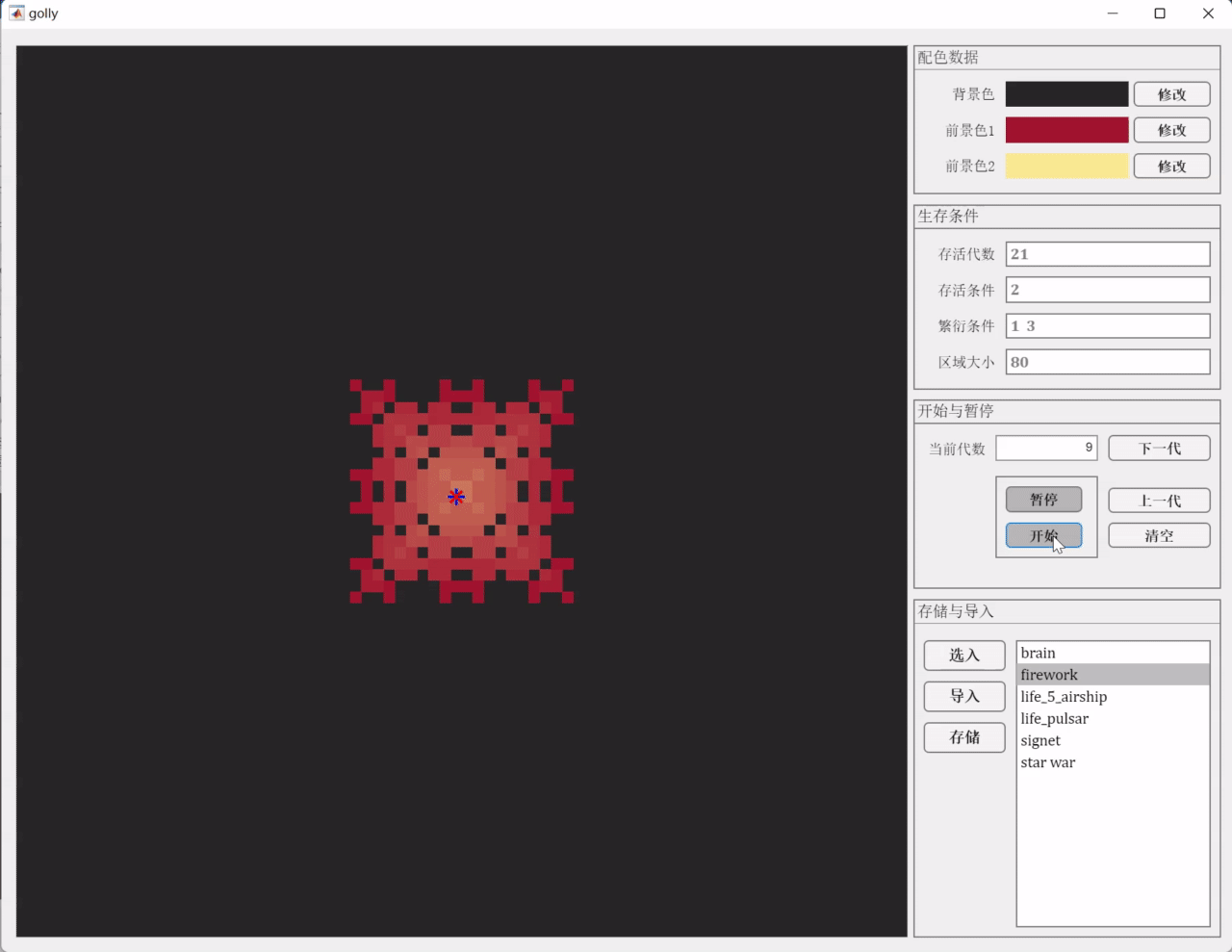Click the 当前代数 value field
1232x952 pixels.
click(x=1046, y=449)
